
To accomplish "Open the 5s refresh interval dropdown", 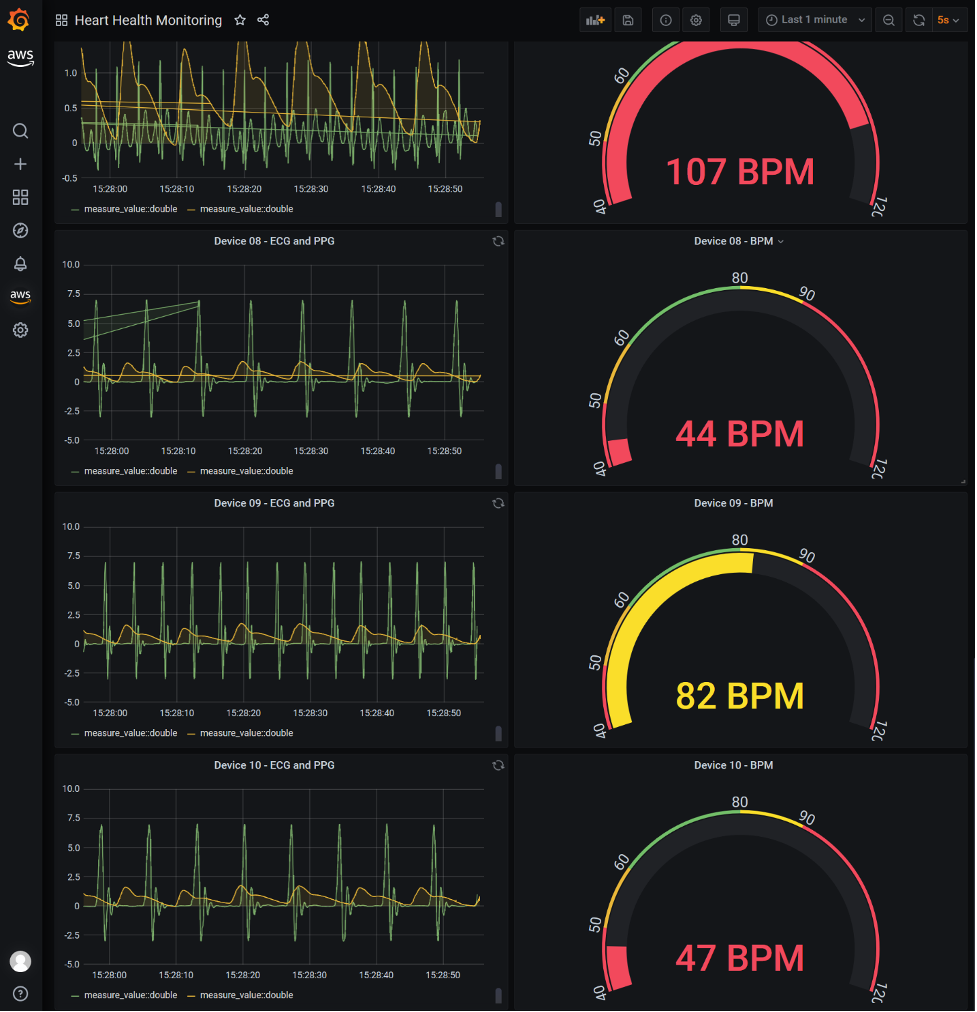I will click(x=949, y=20).
